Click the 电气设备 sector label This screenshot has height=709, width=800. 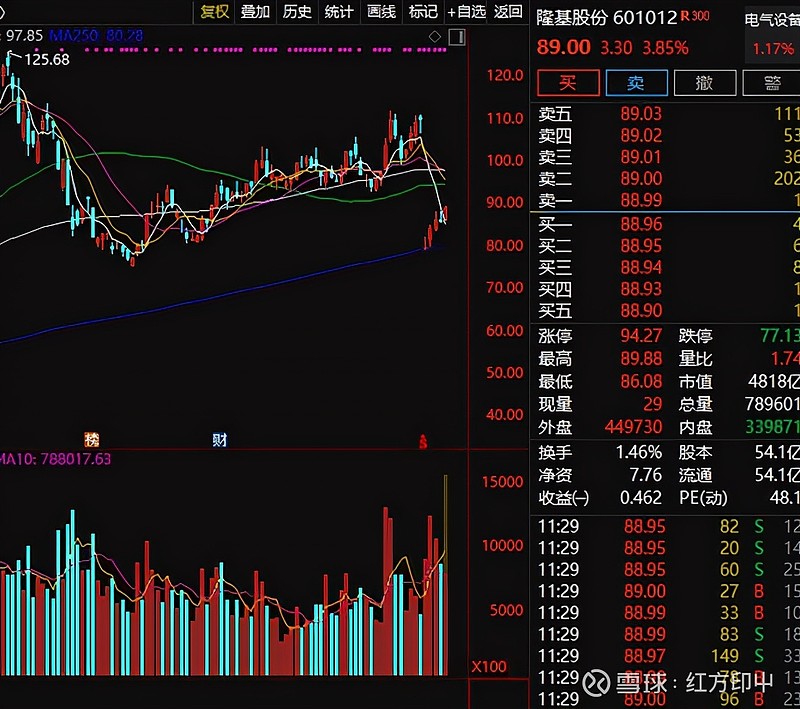(x=772, y=20)
